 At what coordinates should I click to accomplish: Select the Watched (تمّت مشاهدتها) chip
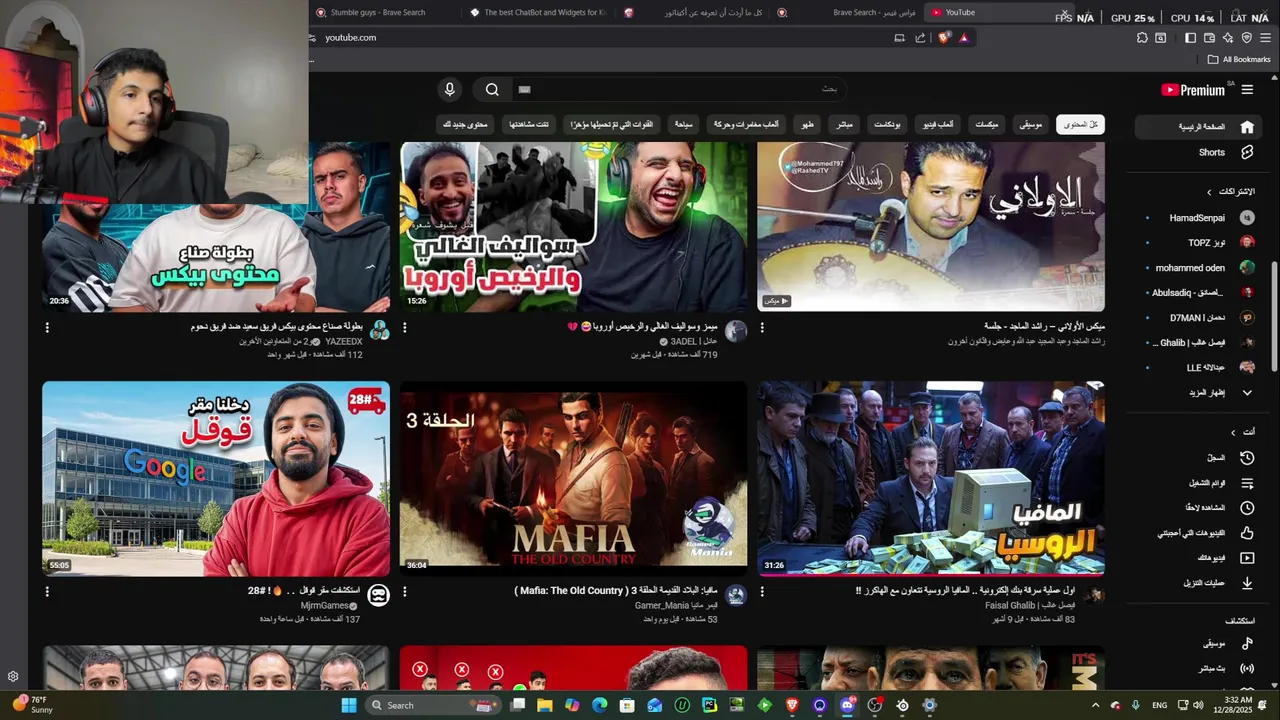(530, 125)
